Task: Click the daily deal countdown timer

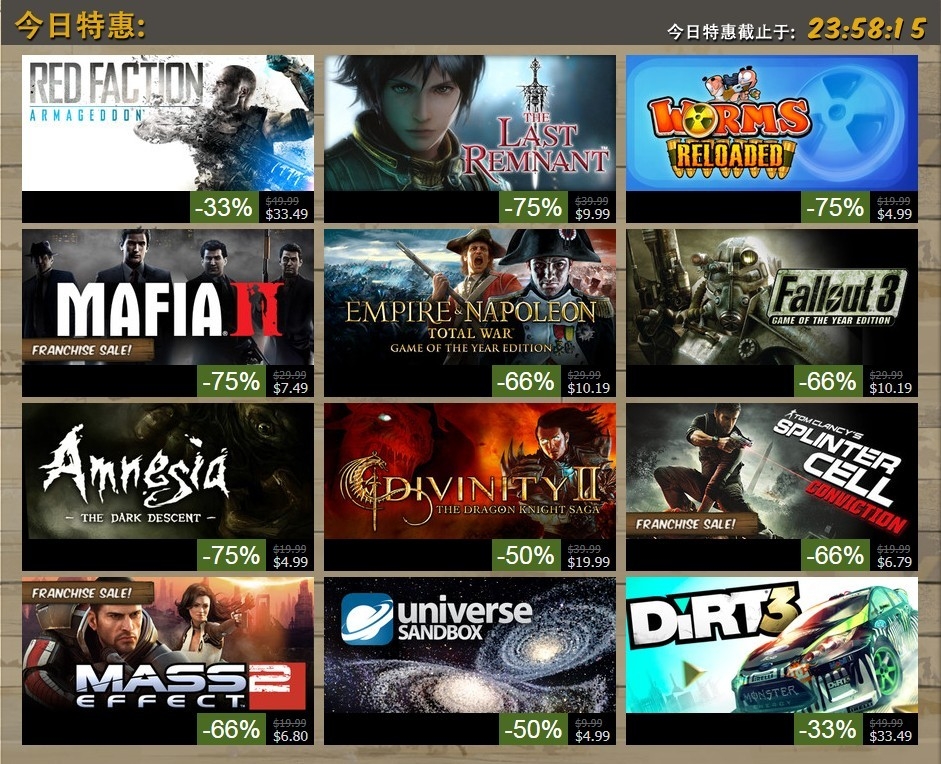Action: pyautogui.click(x=867, y=28)
